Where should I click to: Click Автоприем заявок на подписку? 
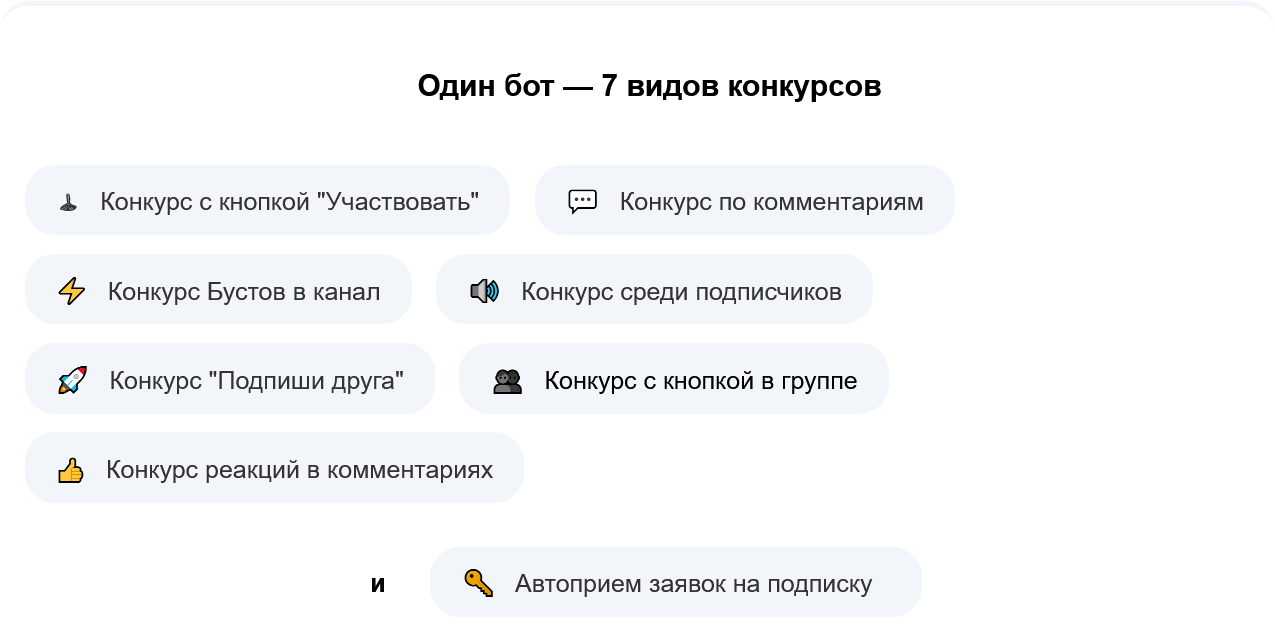point(676,581)
